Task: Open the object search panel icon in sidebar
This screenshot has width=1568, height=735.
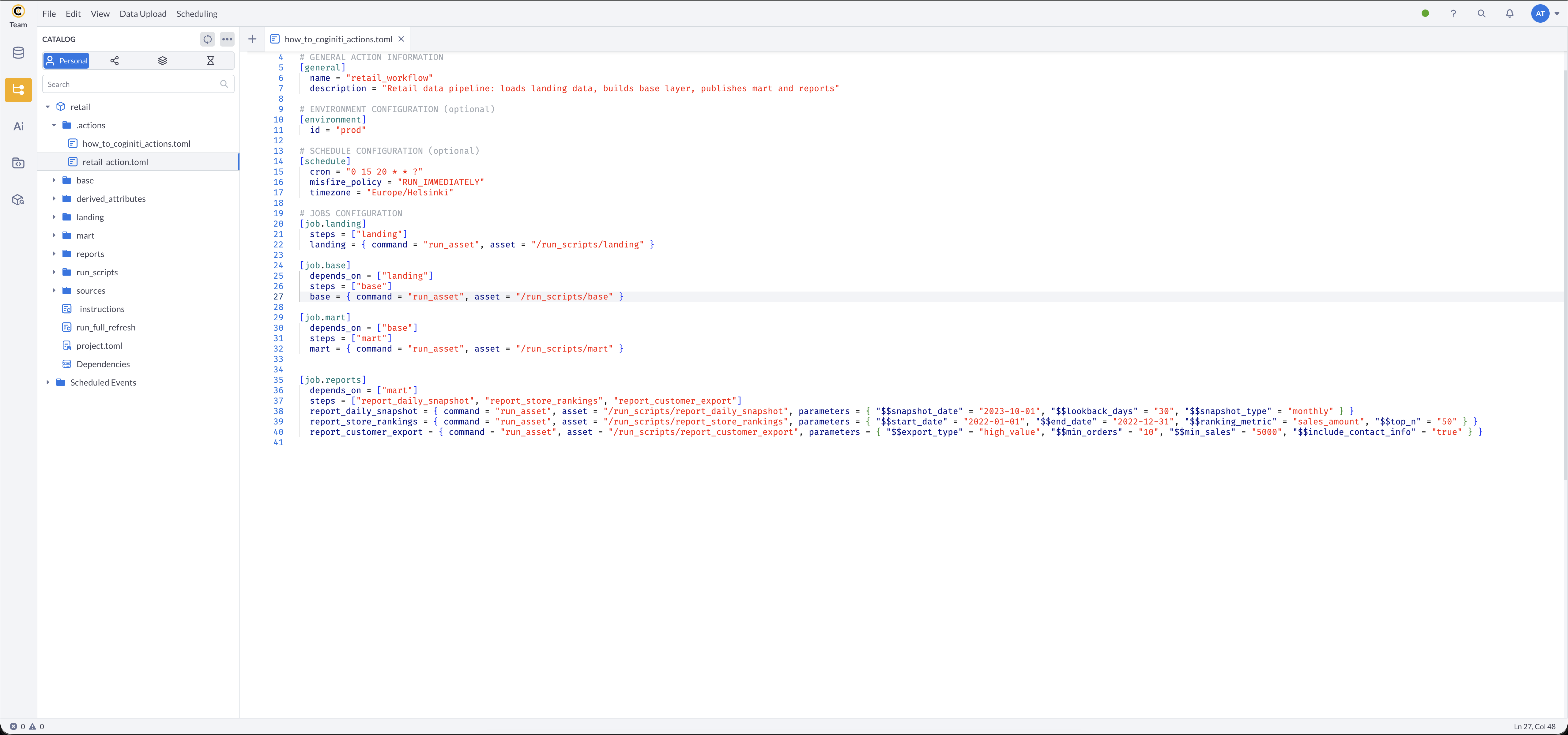Action: pos(18,199)
